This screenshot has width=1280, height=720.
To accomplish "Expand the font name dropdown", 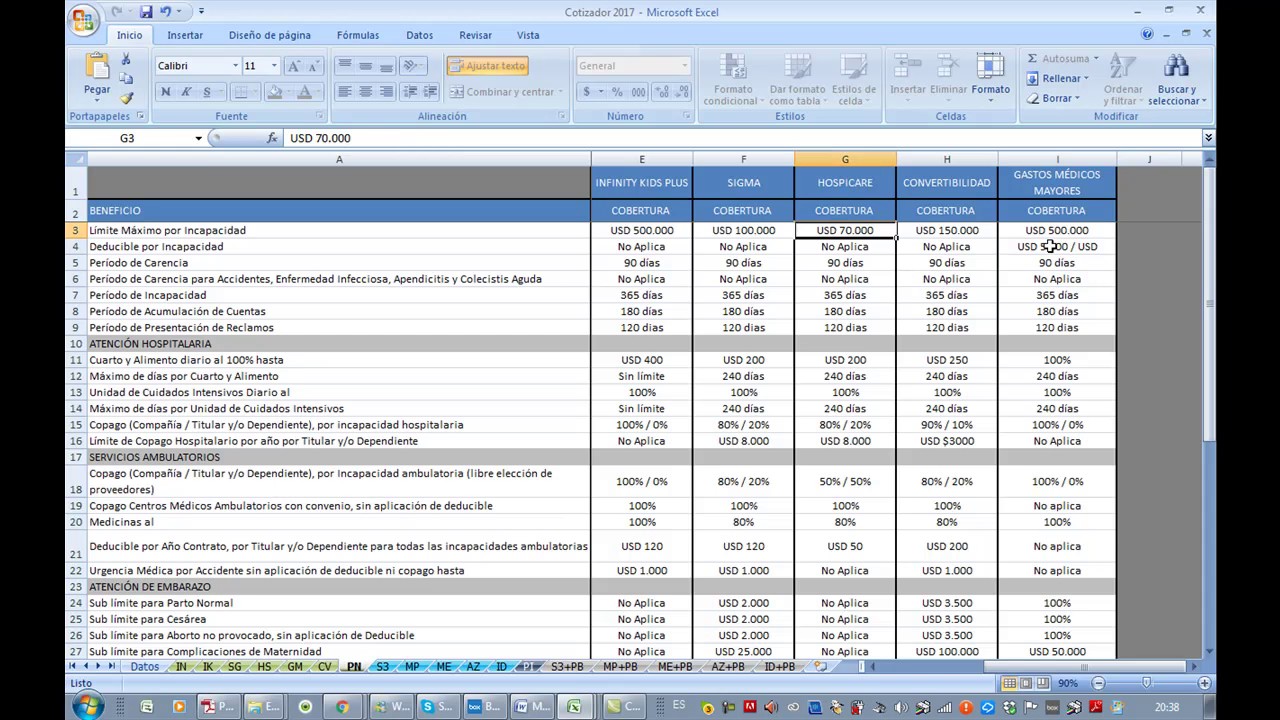I will tap(235, 66).
